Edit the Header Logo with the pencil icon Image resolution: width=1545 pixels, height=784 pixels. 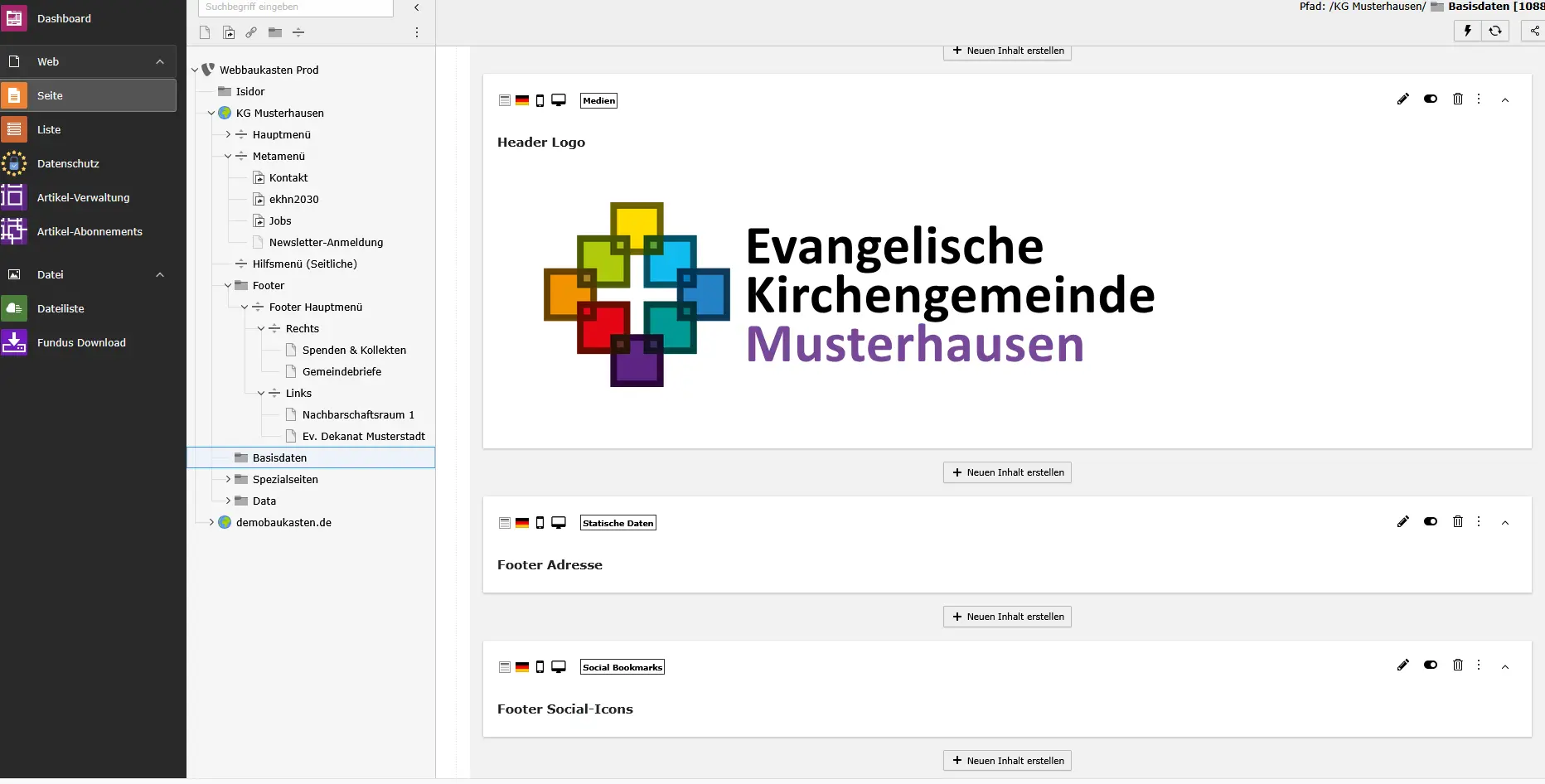point(1403,99)
